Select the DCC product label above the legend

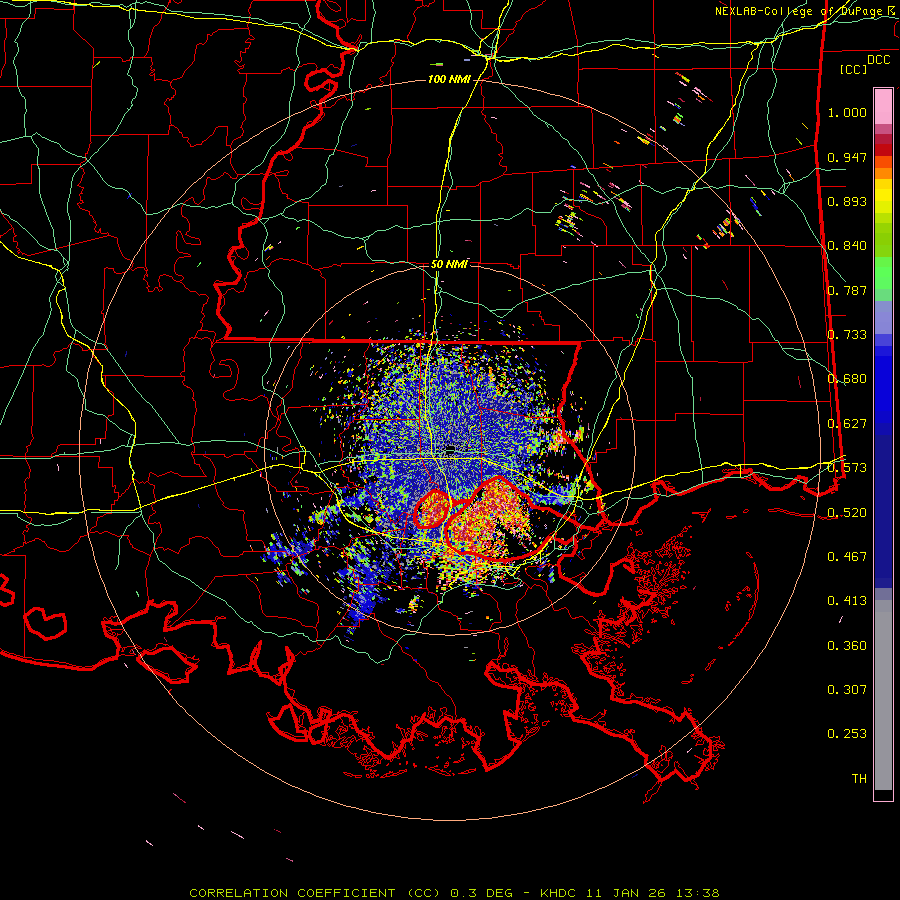tap(878, 60)
